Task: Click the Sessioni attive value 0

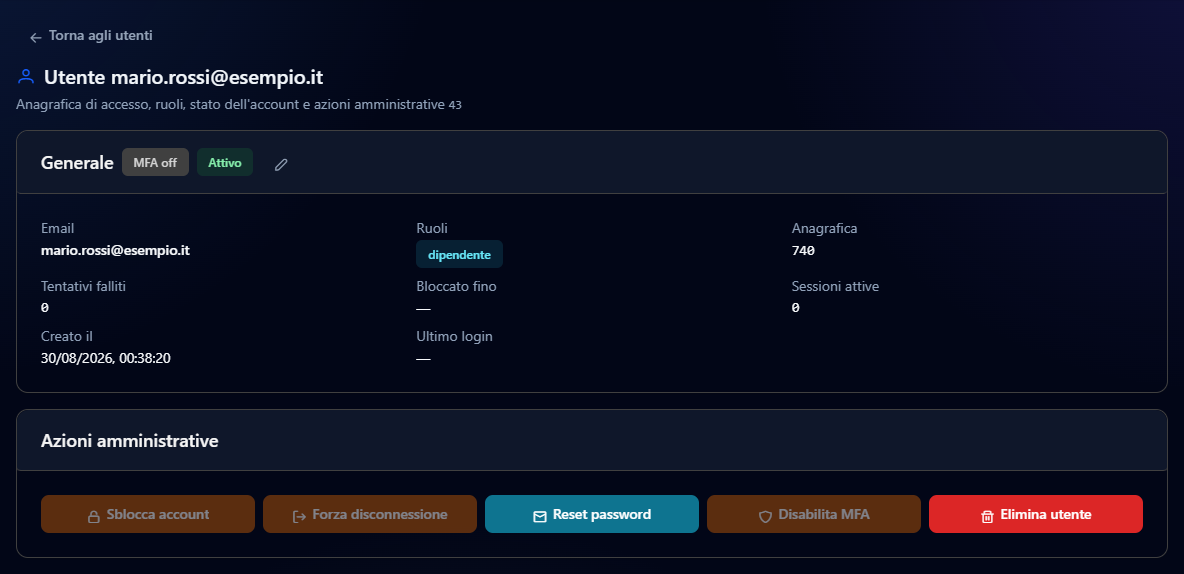Action: point(795,308)
